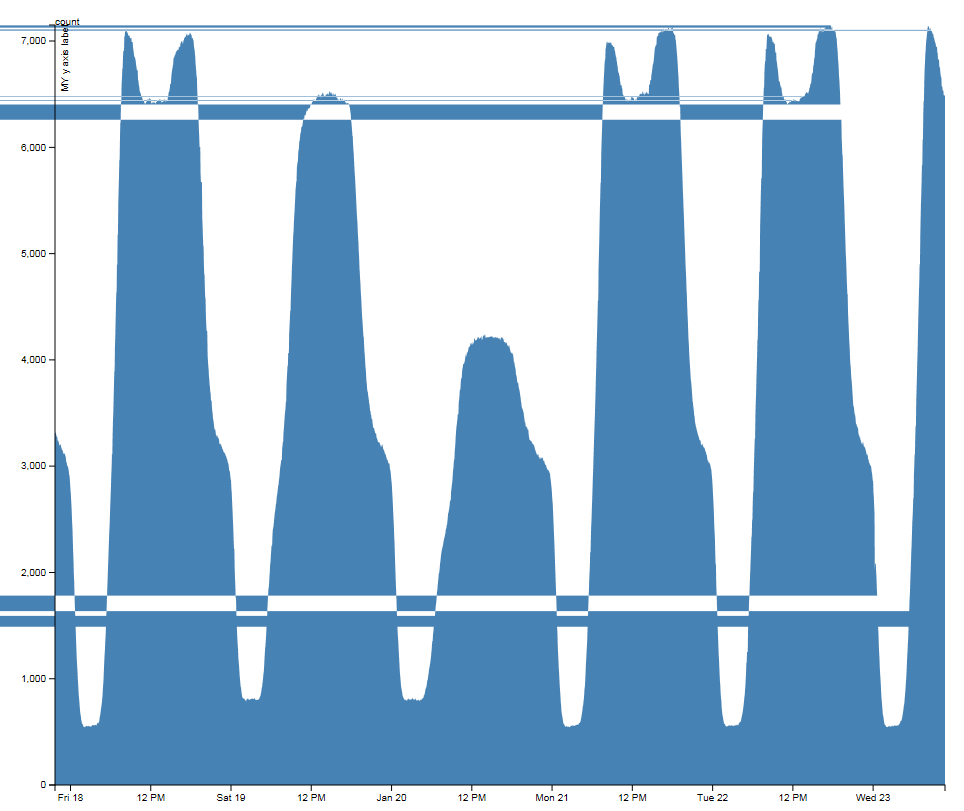Screen dimensions: 964x811
Task: Click the 'Tue 22' x-axis label
Action: (712, 797)
